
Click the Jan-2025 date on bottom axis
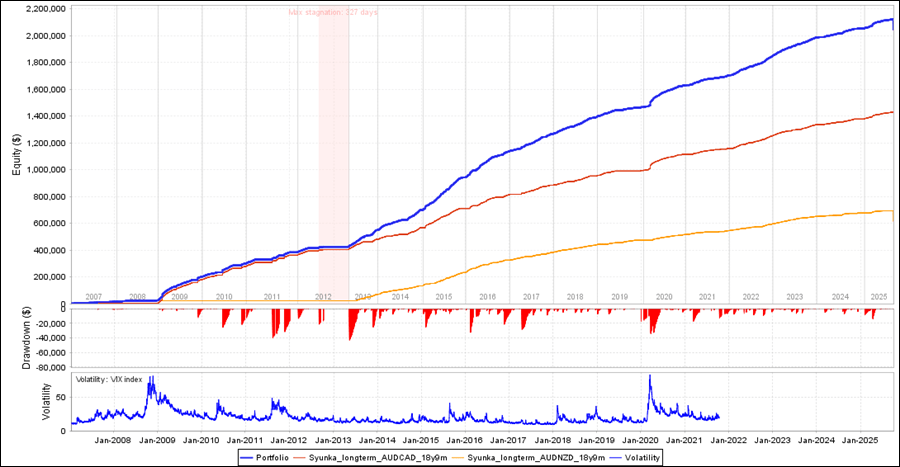859,439
